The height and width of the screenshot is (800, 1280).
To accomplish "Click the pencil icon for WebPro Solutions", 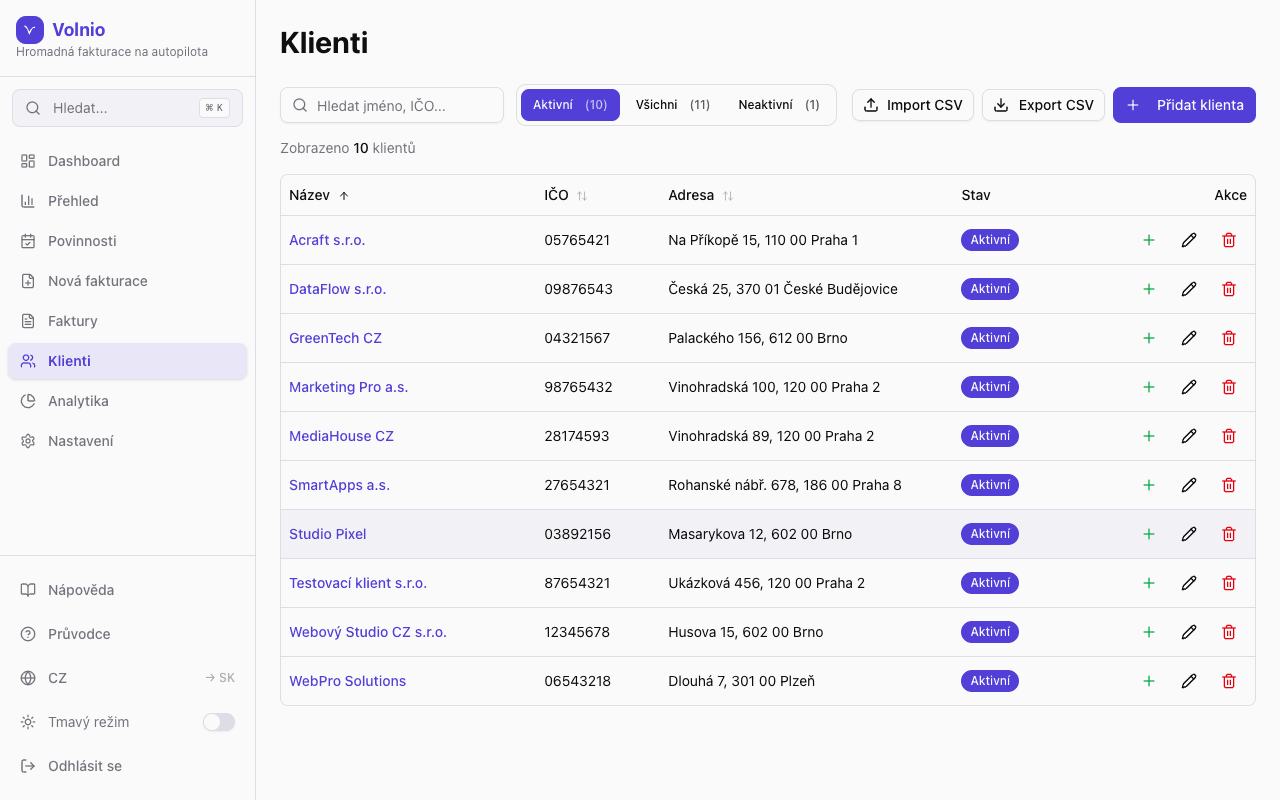I will (1189, 681).
